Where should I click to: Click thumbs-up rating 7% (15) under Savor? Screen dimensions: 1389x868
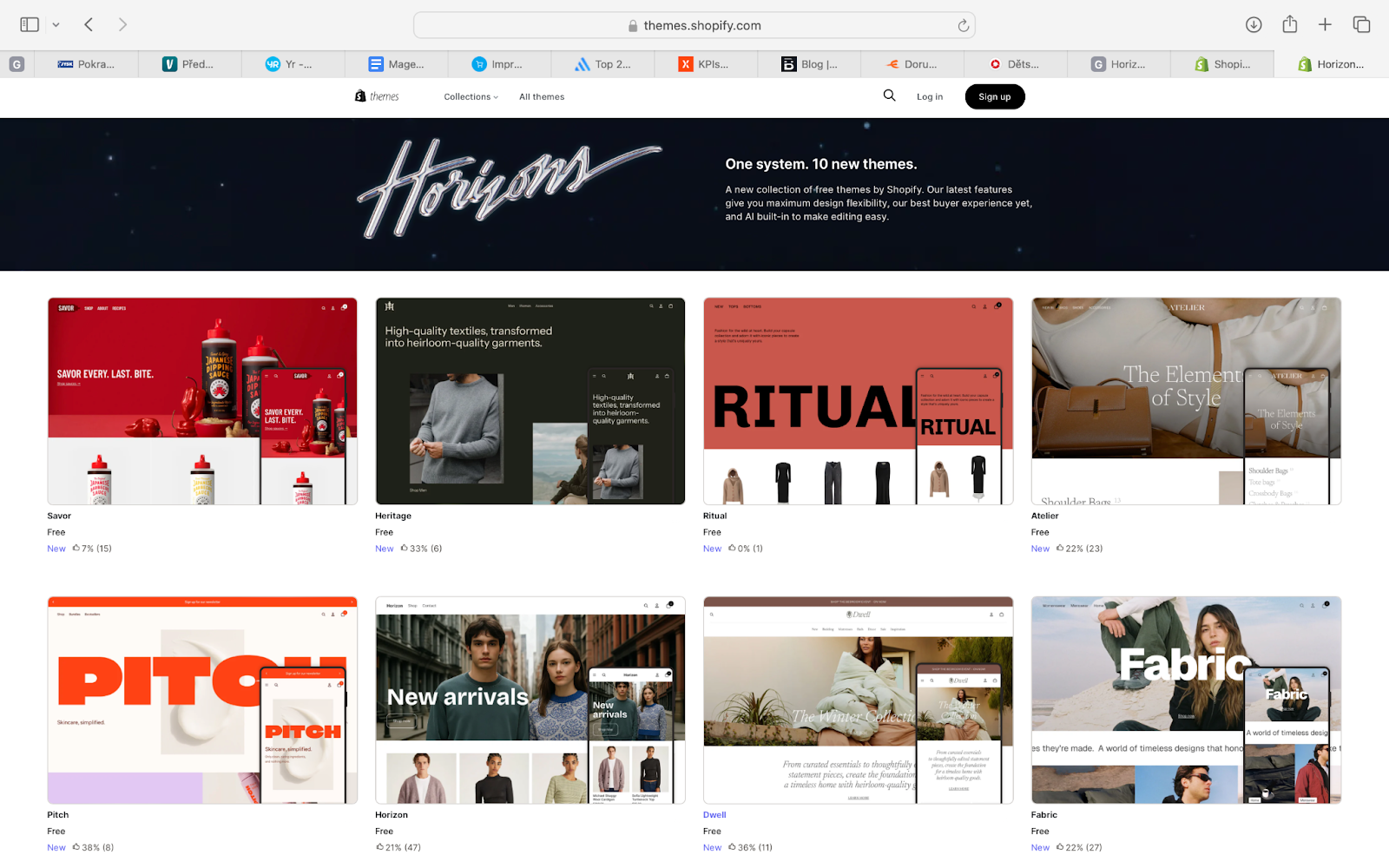(92, 549)
